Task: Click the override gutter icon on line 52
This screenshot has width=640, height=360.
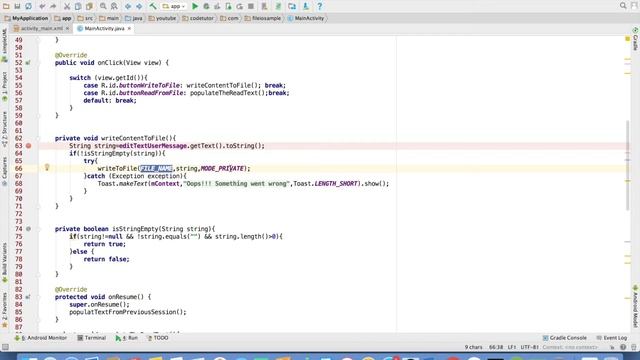Action: click(28, 63)
